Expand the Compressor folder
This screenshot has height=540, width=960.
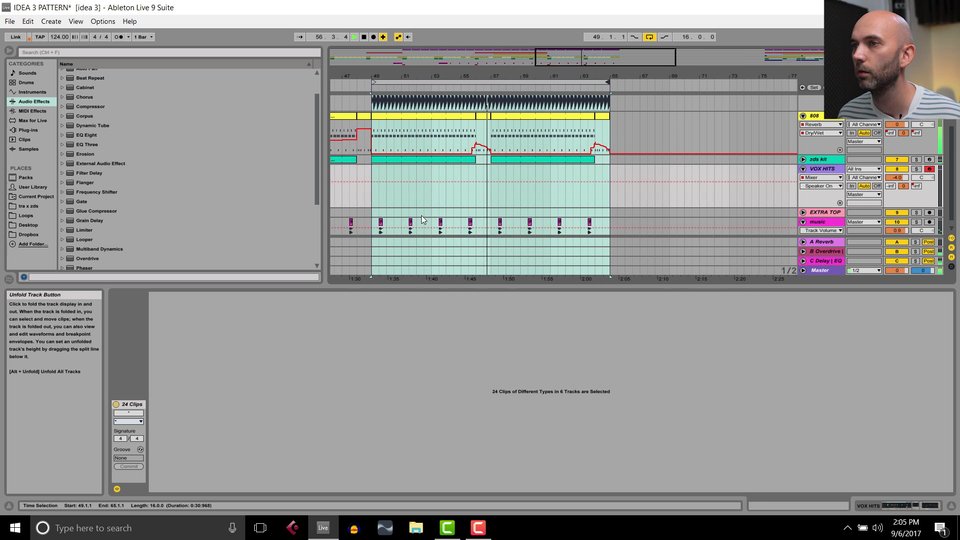coord(62,107)
